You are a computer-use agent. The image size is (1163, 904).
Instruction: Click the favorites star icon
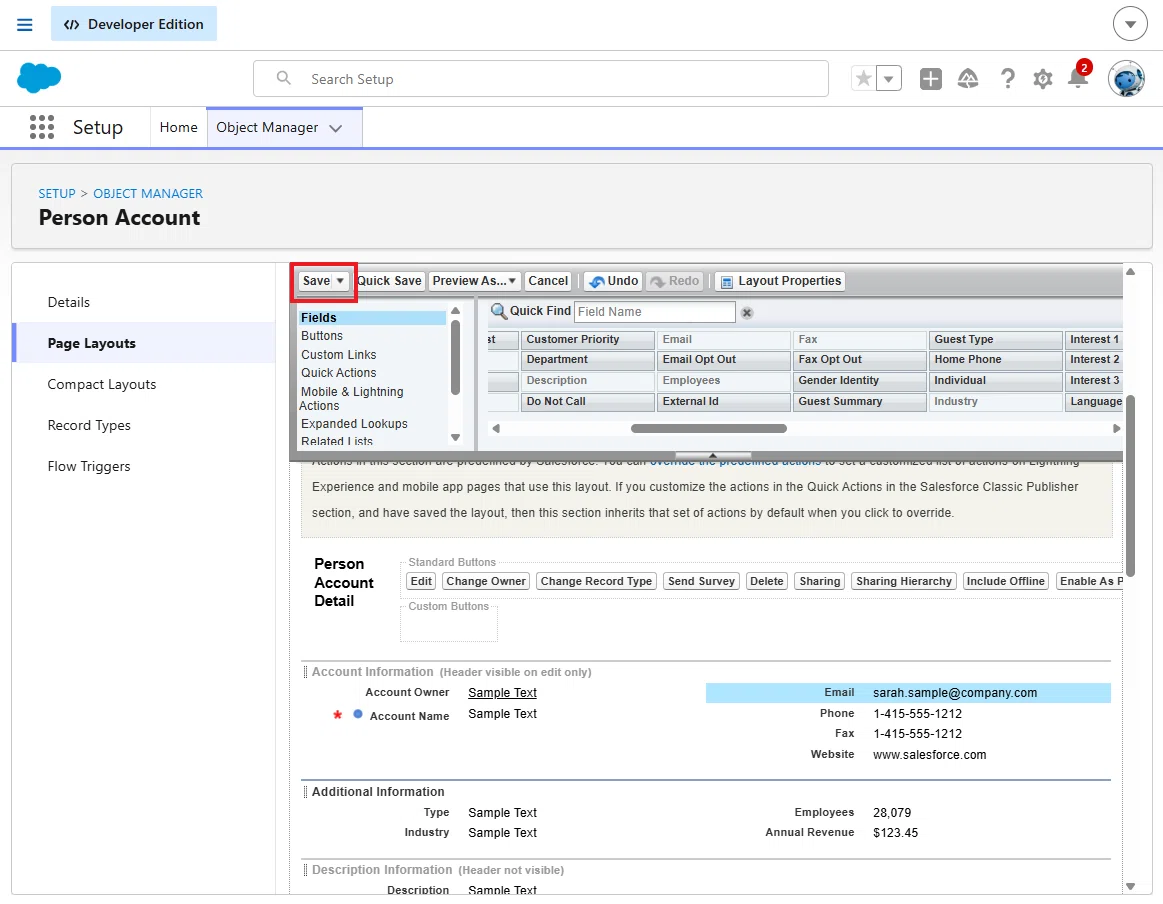pos(863,78)
